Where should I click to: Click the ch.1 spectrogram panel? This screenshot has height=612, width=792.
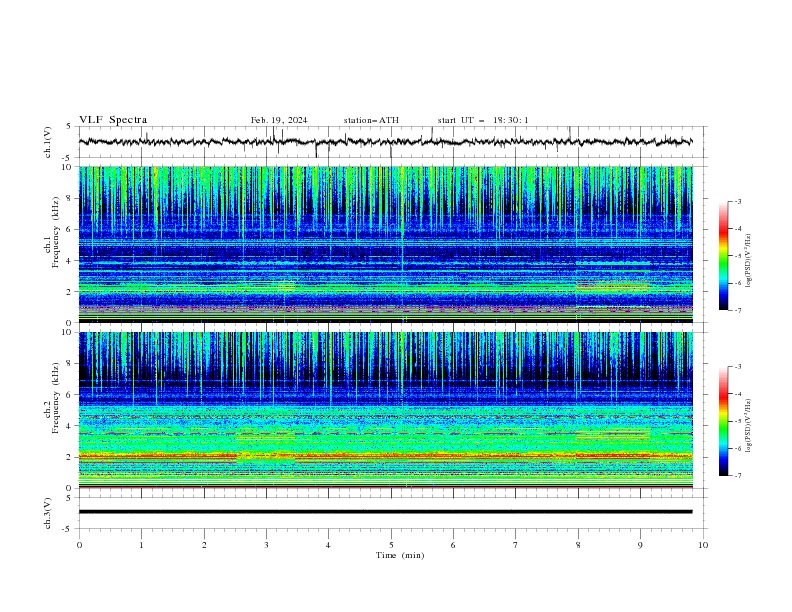385,244
